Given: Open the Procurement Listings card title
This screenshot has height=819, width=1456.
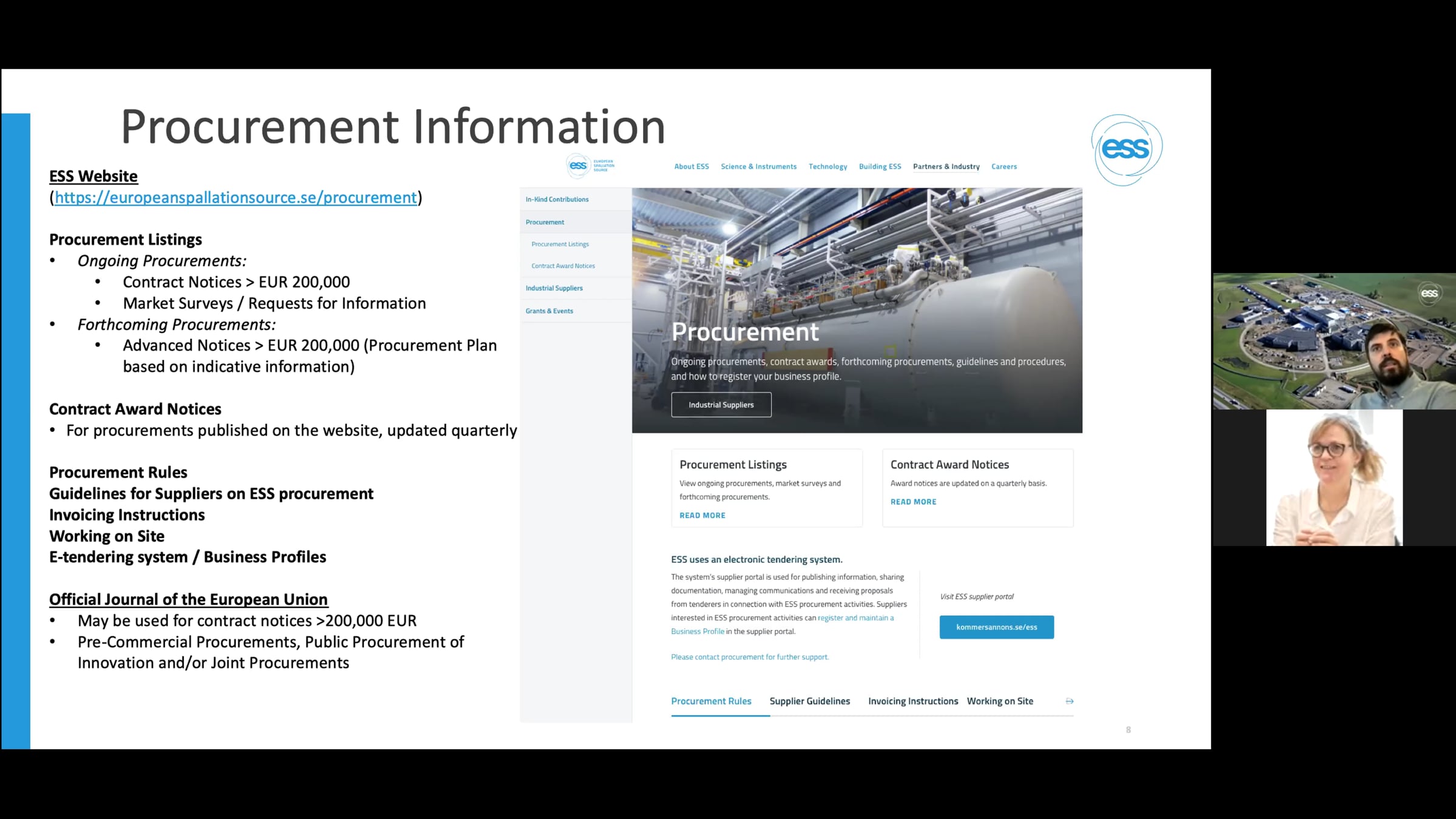Looking at the screenshot, I should tap(733, 465).
